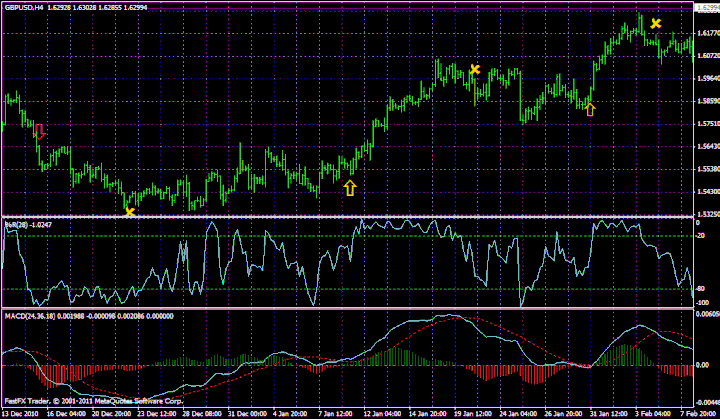Click the 12 Jan 04:00 time label
The width and height of the screenshot is (720, 419).
coord(382,414)
